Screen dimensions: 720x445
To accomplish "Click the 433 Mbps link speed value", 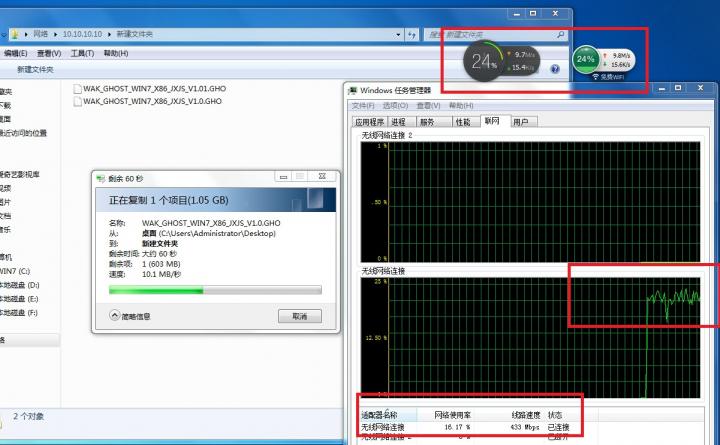I will [525, 427].
